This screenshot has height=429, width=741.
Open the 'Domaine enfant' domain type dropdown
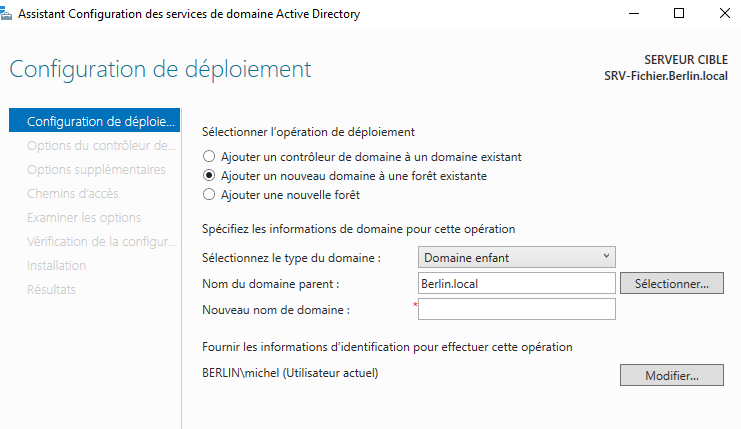(516, 258)
